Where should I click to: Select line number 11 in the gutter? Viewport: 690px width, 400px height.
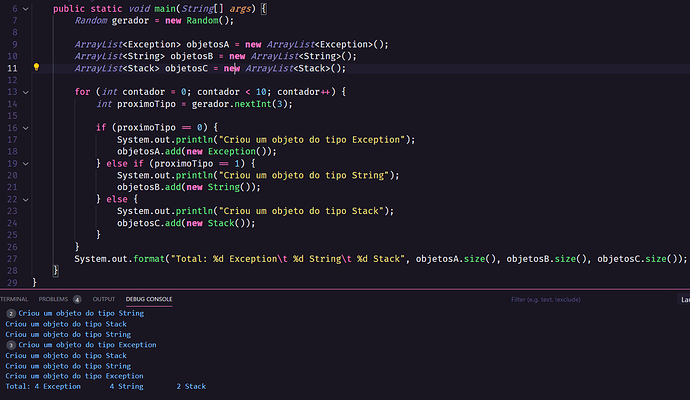click(12, 68)
